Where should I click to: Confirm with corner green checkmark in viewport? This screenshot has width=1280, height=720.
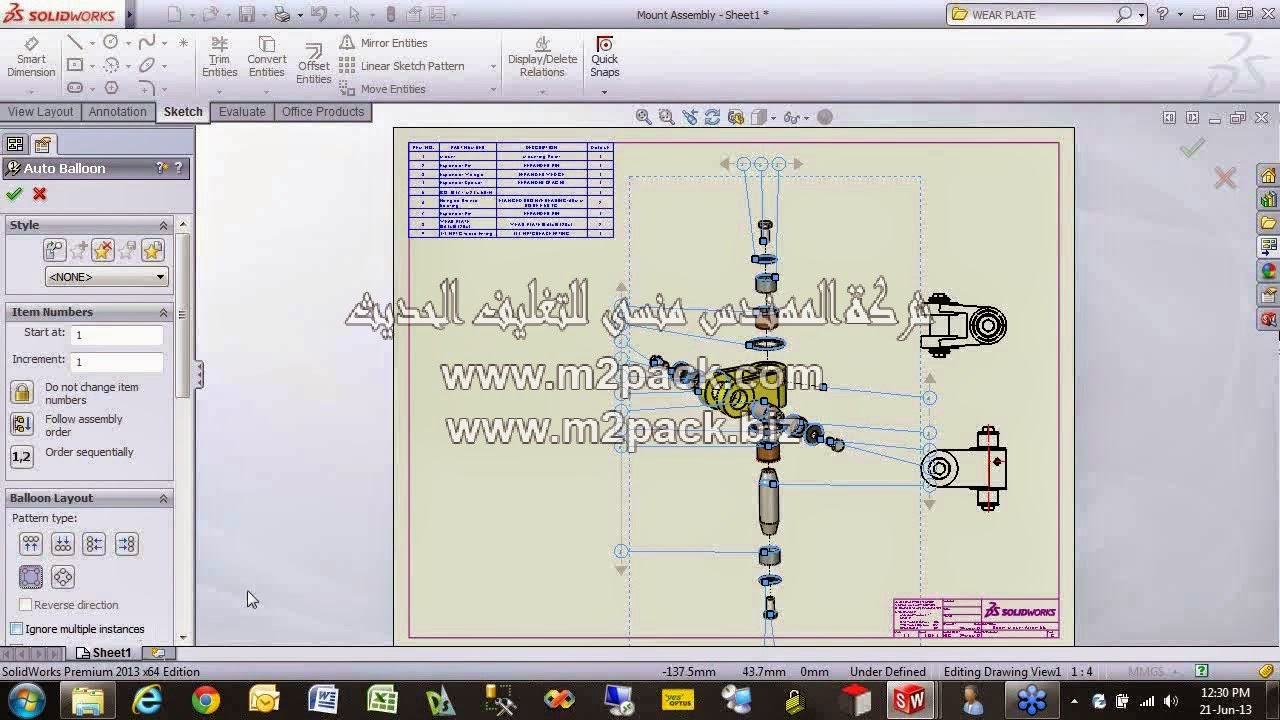coord(1191,149)
